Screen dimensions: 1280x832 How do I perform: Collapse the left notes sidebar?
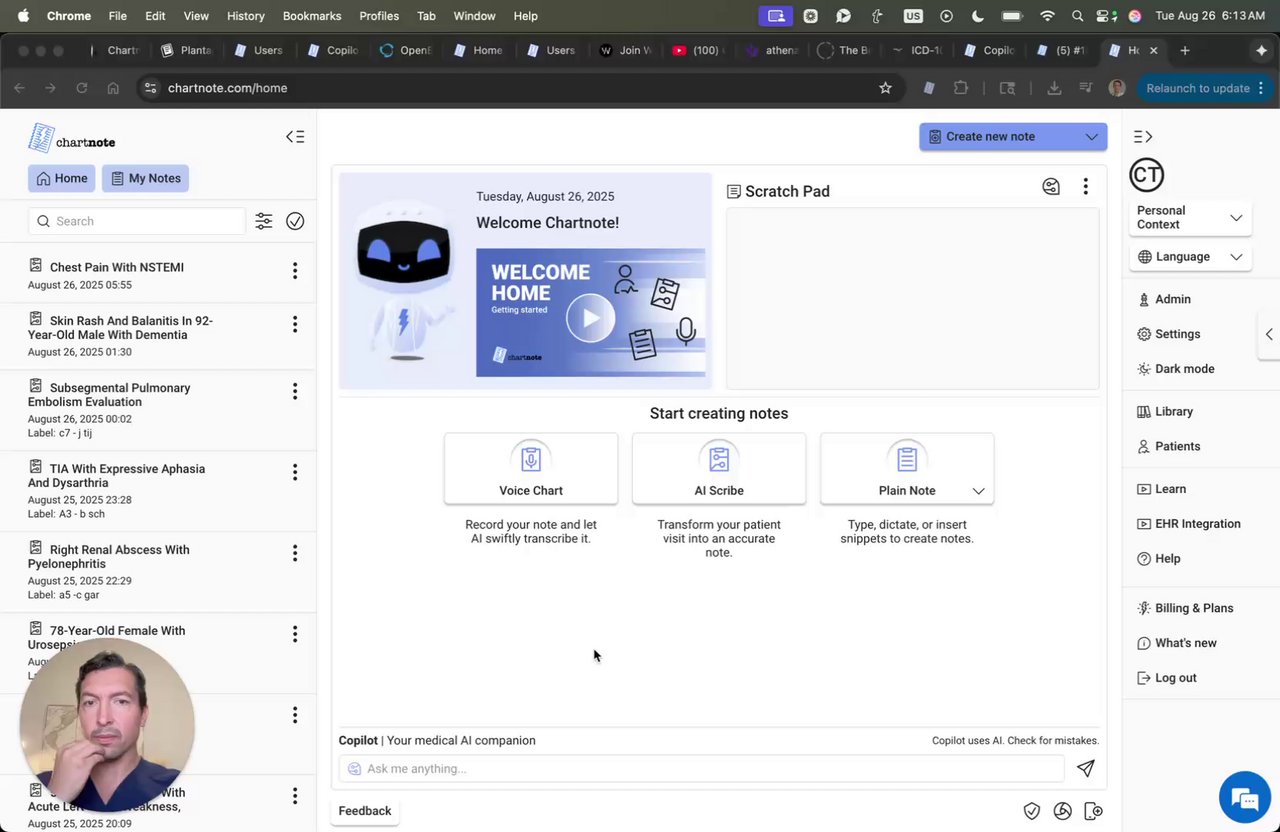(x=295, y=137)
